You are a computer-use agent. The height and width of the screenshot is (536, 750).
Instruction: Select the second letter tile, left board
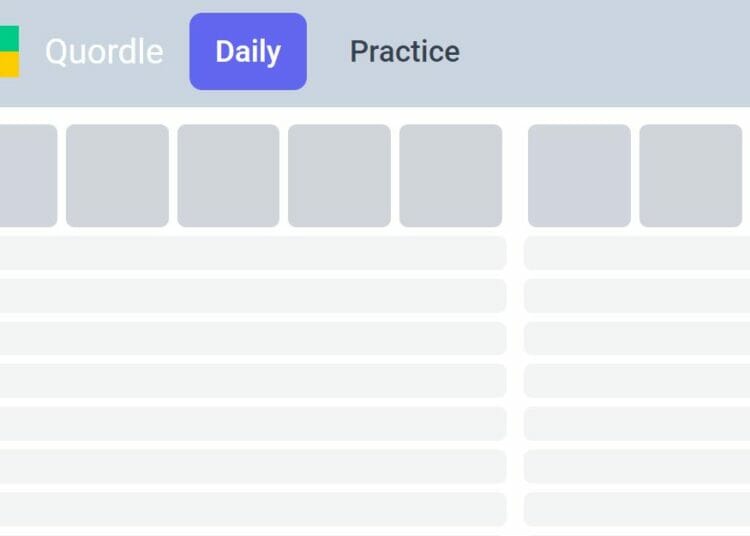click(117, 175)
